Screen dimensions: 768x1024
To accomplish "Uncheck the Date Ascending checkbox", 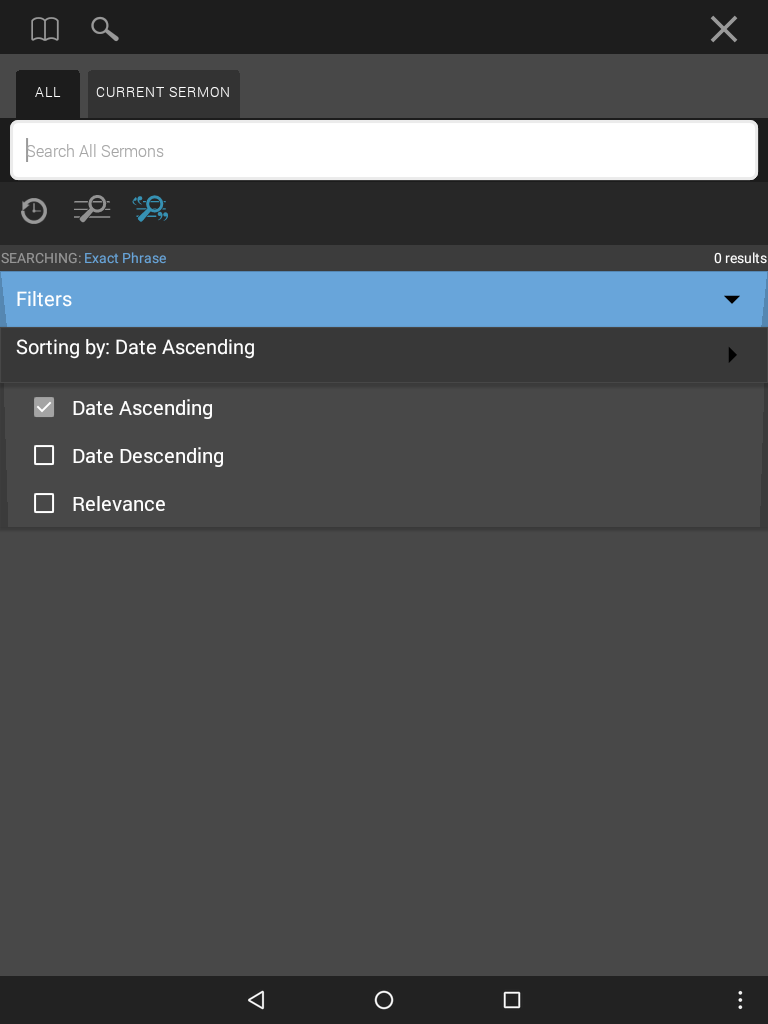I will tap(44, 408).
